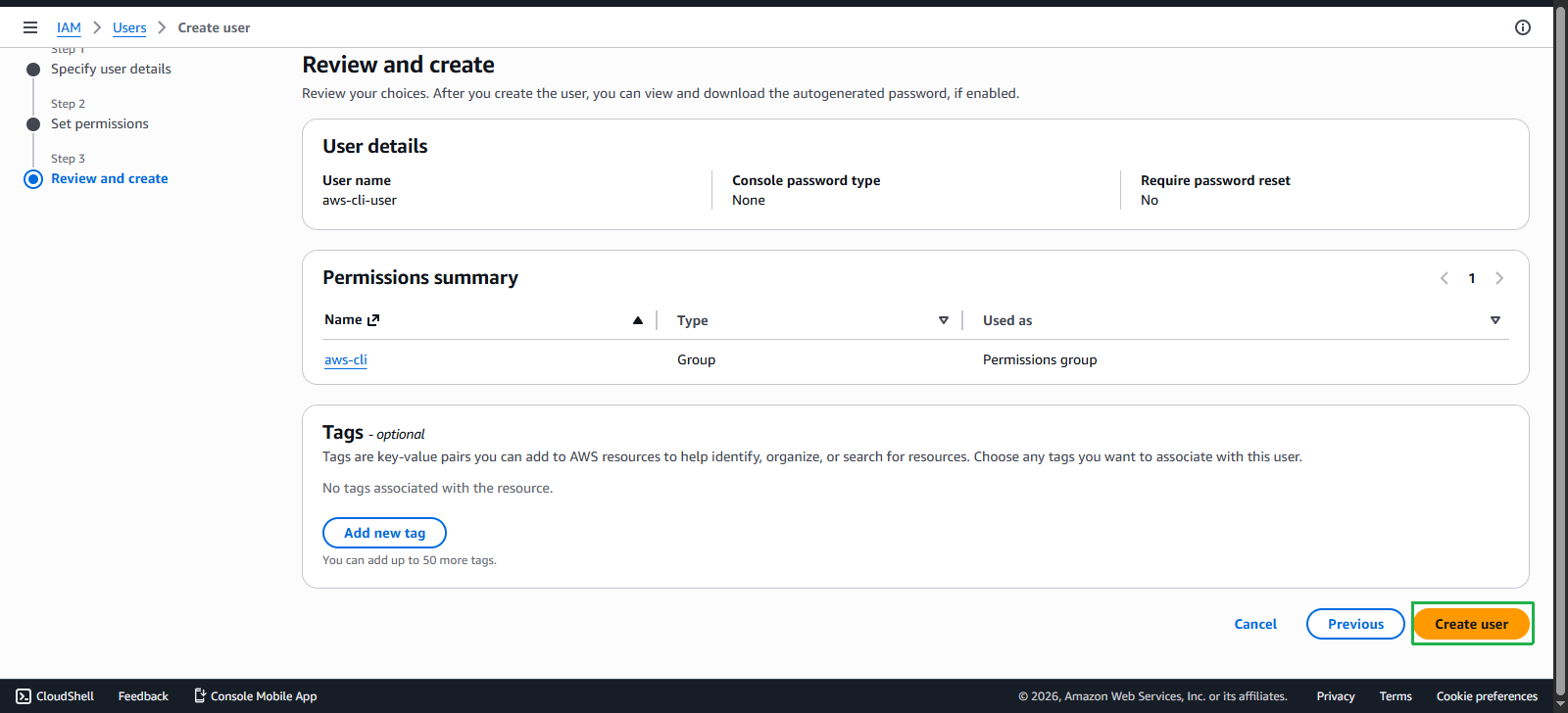Click IAM breadcrumb link
This screenshot has width=1568, height=713.
(x=69, y=27)
